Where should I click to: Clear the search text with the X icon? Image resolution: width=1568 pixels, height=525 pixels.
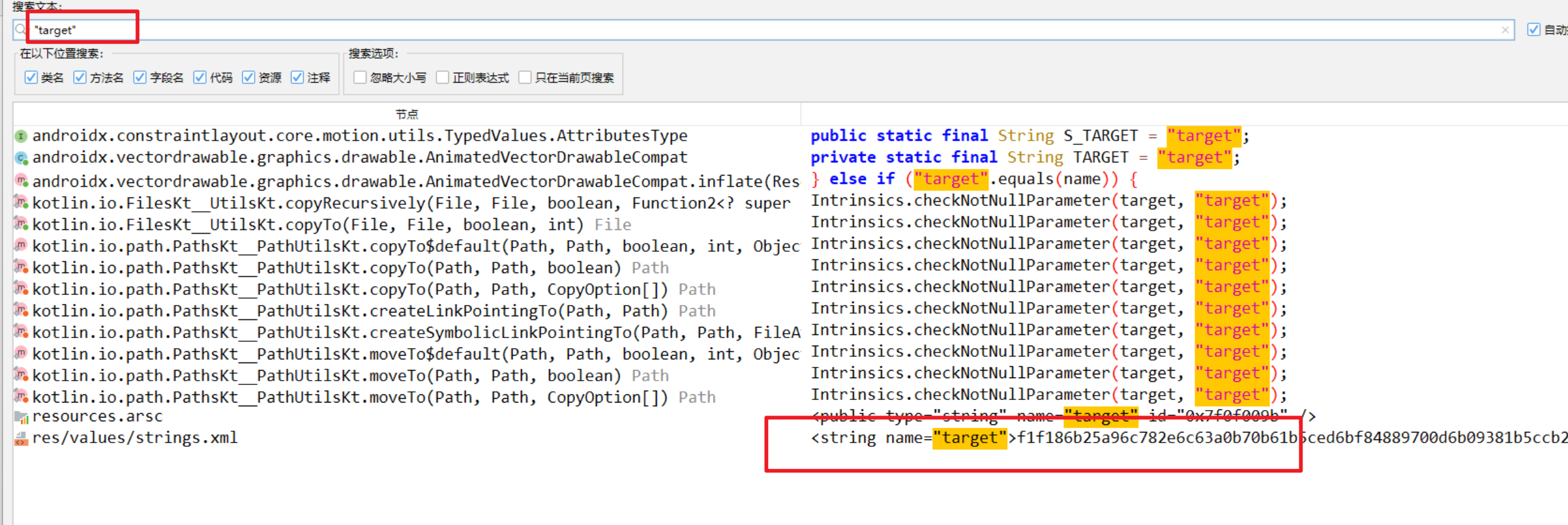pos(1505,30)
